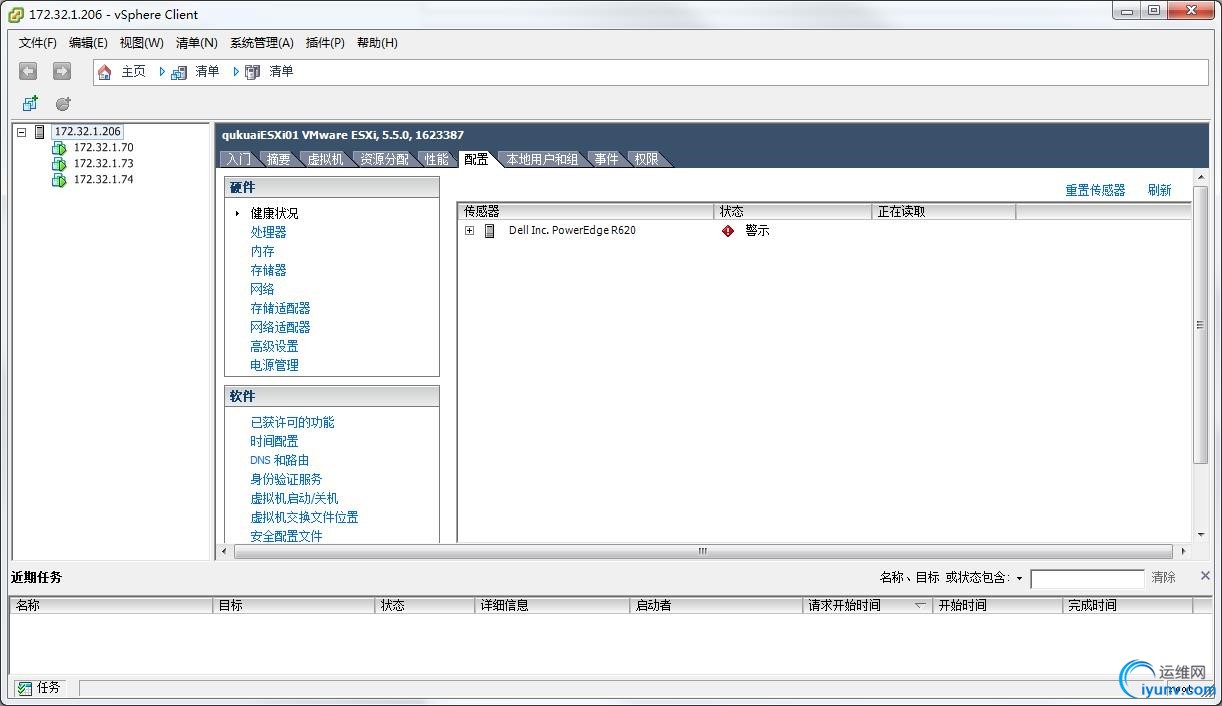Viewport: 1222px width, 706px height.
Task: Click the horizontal scrollbar of configuration pane
Action: pos(702,551)
